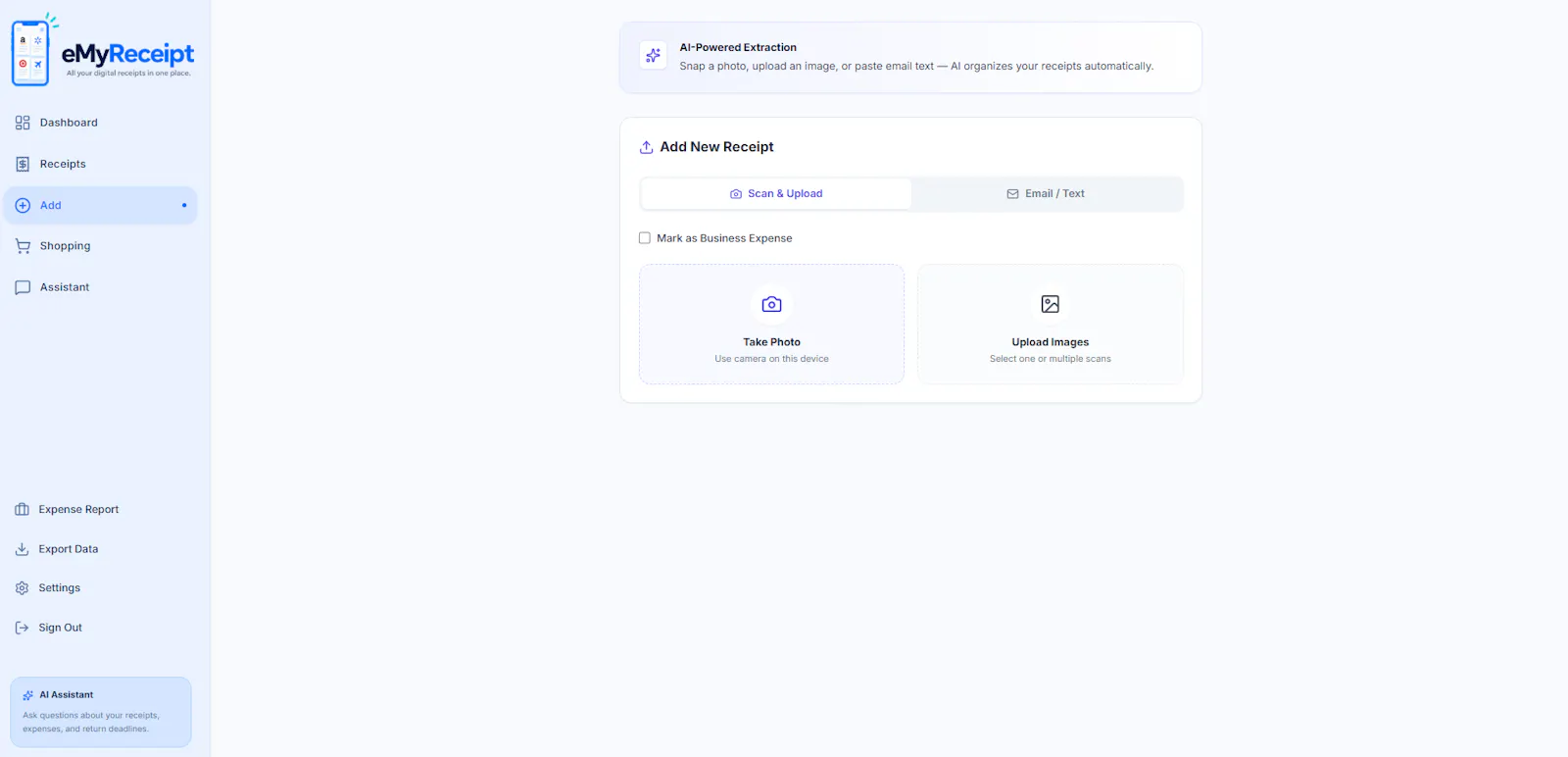Click the Add plus-circle icon
Viewport: 1568px width, 757px height.
tap(23, 205)
